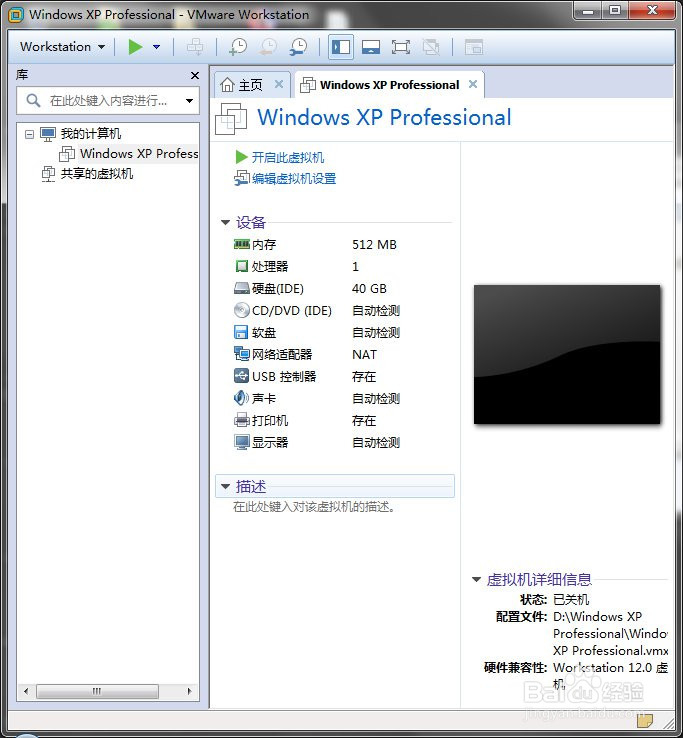Image resolution: width=683 pixels, height=738 pixels.
Task: Toggle the thumbnail bar view icon
Action: tap(371, 47)
